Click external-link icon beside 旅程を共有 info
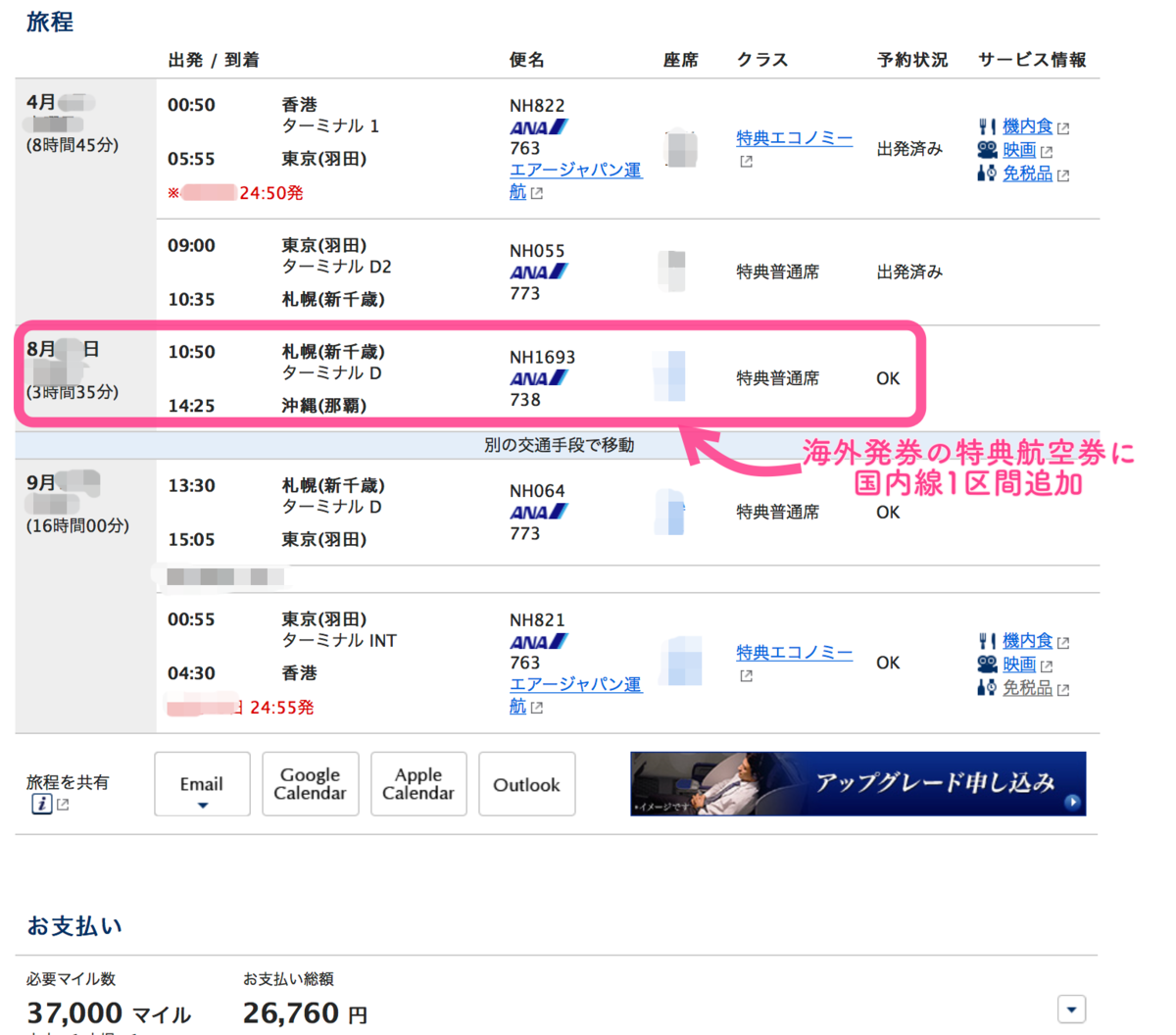 63,805
